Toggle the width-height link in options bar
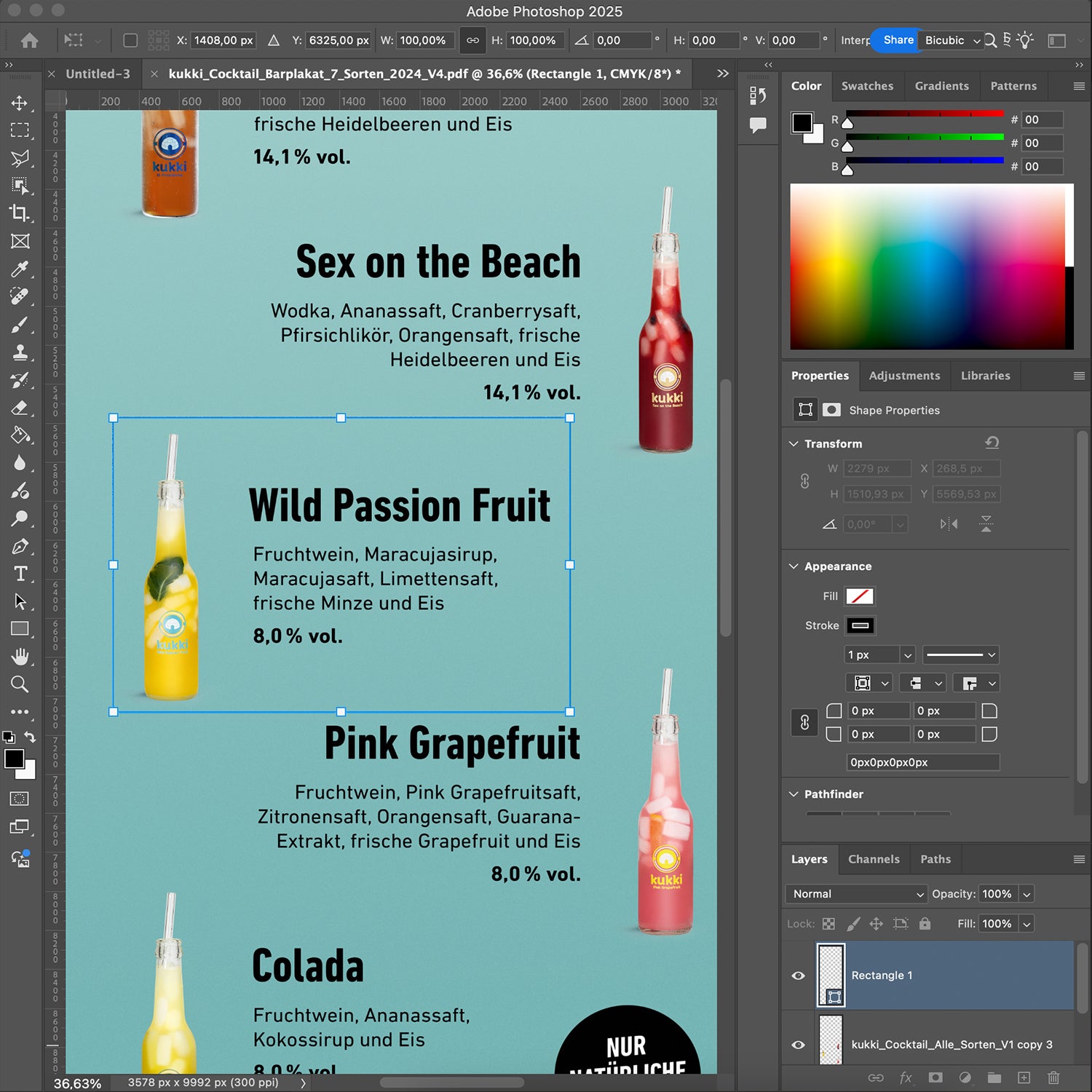1092x1092 pixels. [x=472, y=41]
